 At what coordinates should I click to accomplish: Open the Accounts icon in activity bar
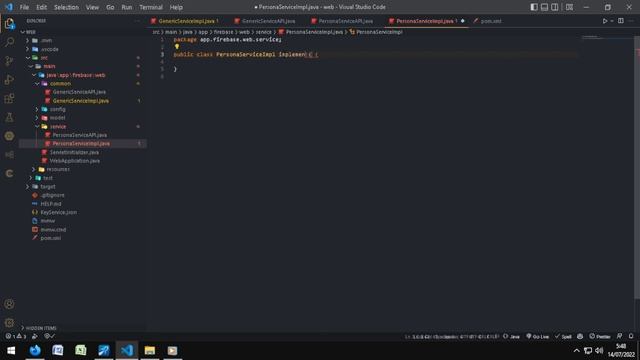tap(9, 304)
